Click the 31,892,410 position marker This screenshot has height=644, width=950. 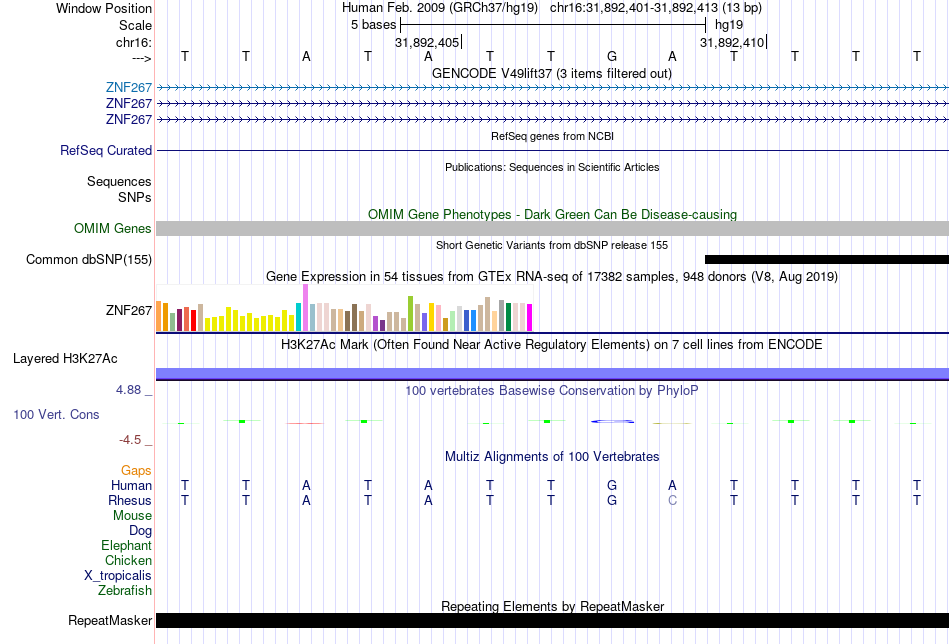point(732,42)
